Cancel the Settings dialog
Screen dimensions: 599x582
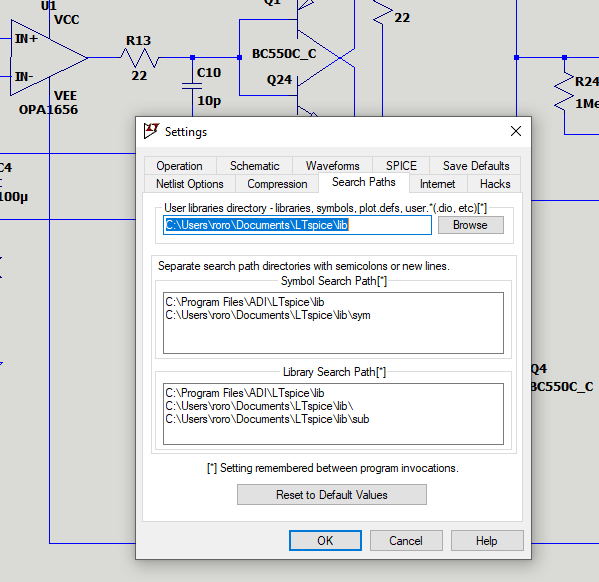tap(406, 541)
